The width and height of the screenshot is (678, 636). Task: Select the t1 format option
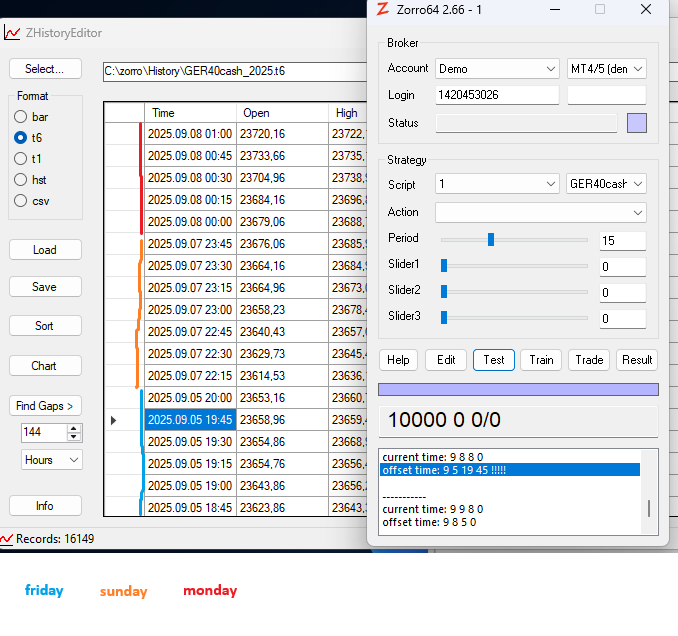(21, 159)
